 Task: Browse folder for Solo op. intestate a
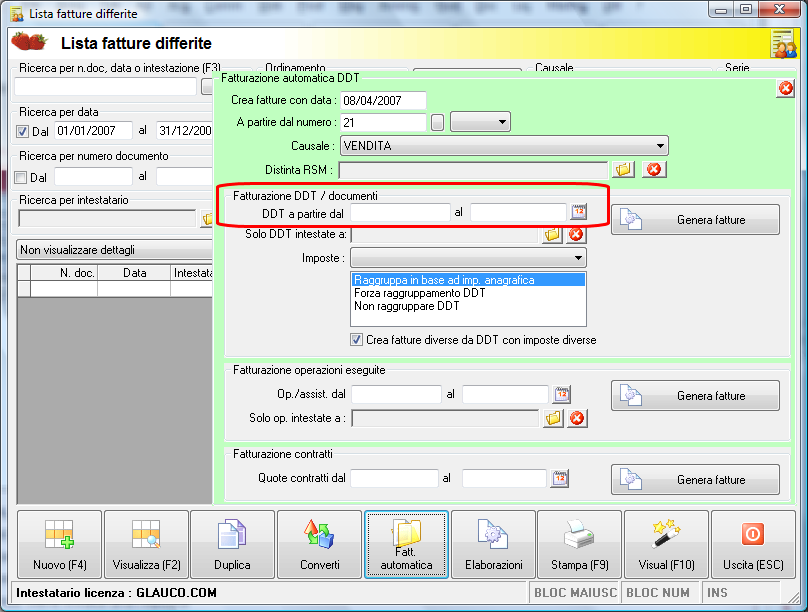(553, 418)
